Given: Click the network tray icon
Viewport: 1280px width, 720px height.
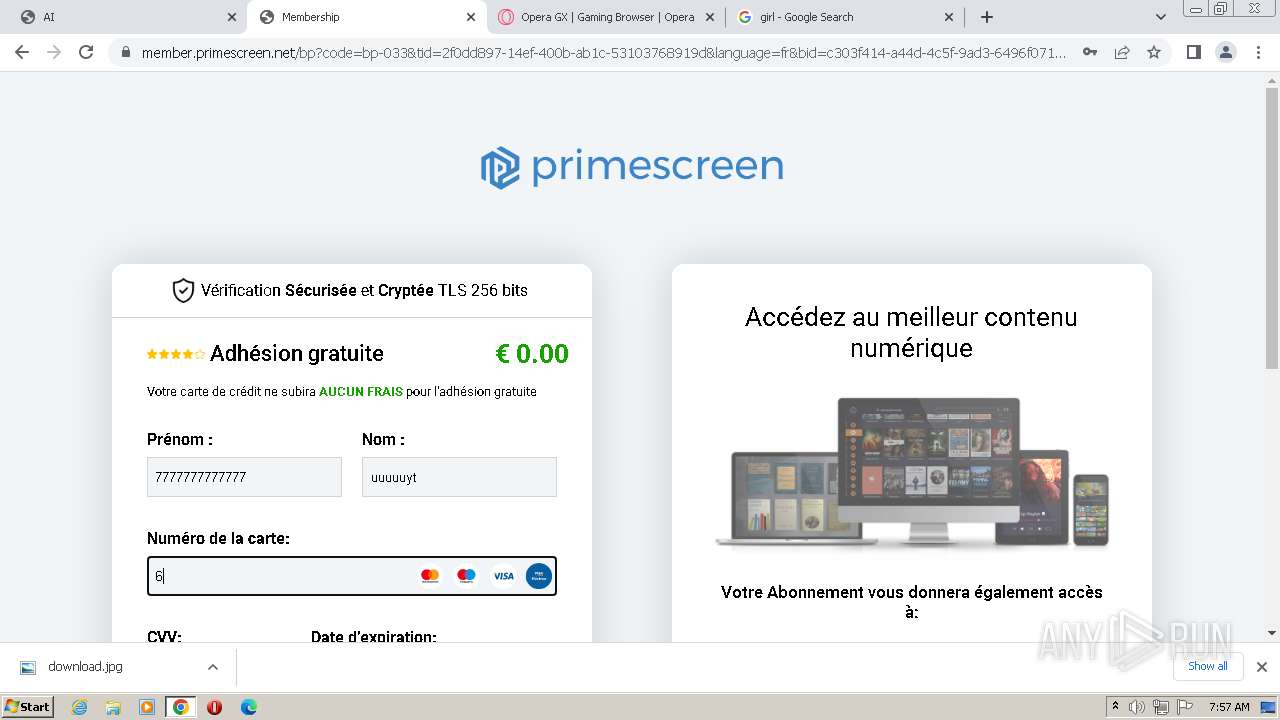Looking at the screenshot, I should [1161, 707].
